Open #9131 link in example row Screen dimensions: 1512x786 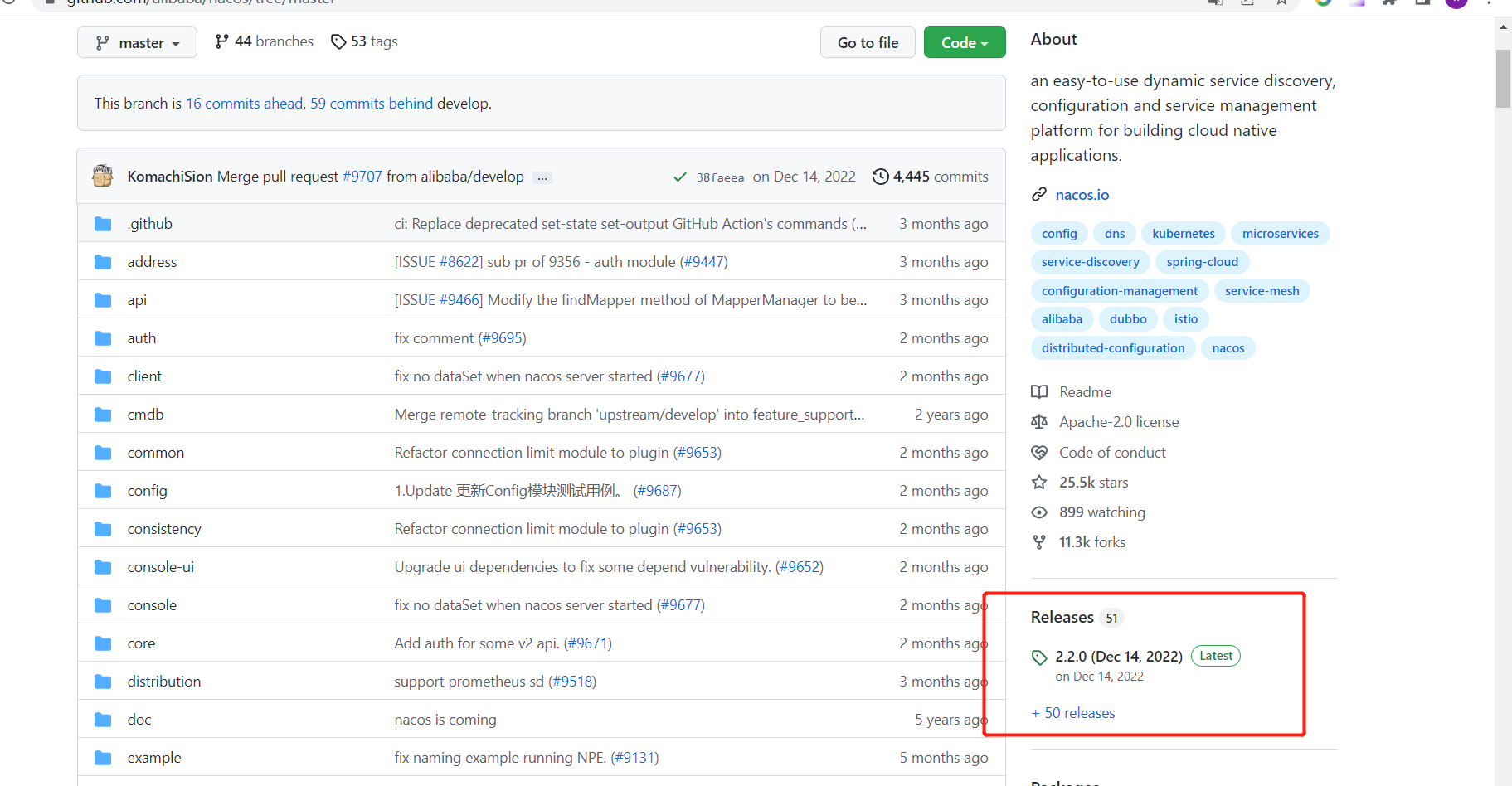635,758
